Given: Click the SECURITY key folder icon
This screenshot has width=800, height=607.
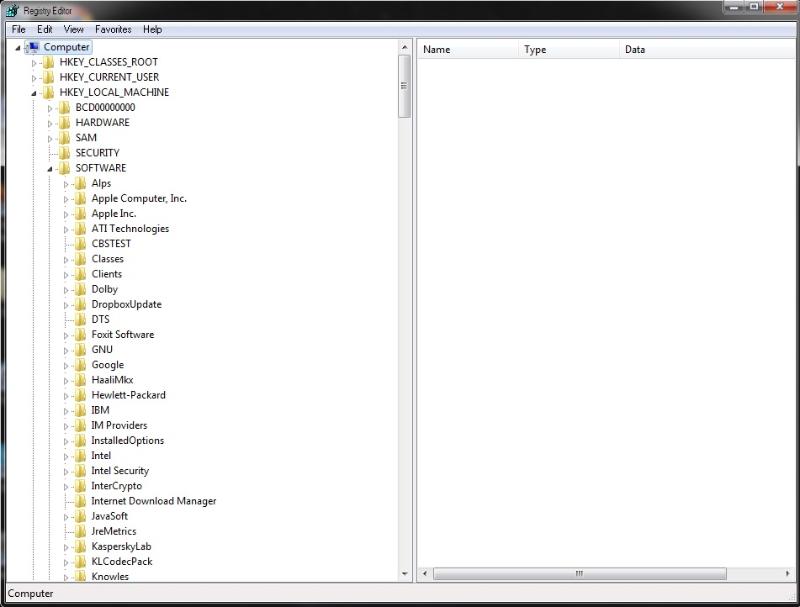Looking at the screenshot, I should pyautogui.click(x=65, y=153).
